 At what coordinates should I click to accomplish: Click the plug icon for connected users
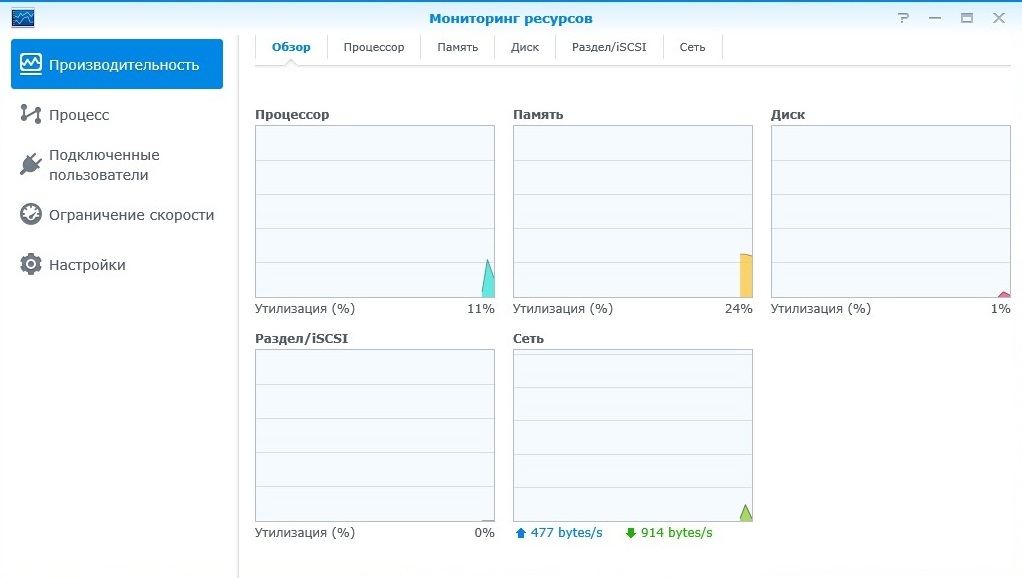tap(31, 164)
